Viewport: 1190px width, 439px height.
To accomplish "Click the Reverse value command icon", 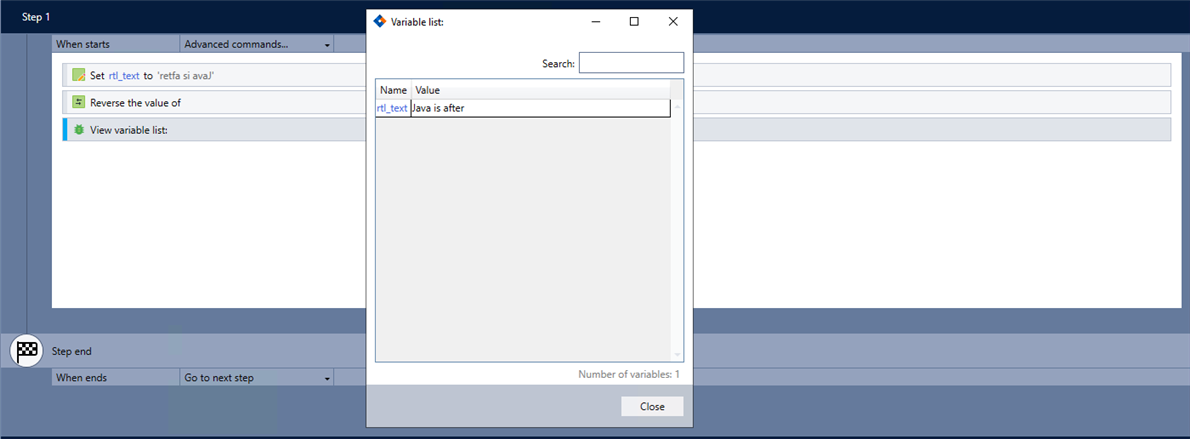I will click(78, 103).
